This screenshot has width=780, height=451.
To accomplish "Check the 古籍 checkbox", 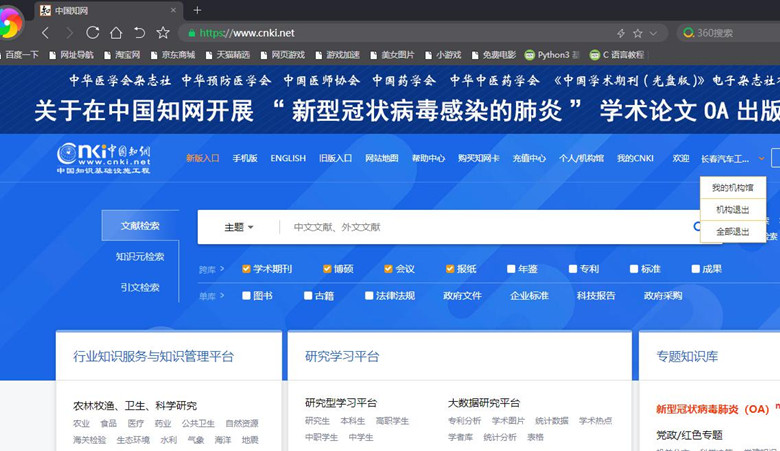I will (308, 295).
